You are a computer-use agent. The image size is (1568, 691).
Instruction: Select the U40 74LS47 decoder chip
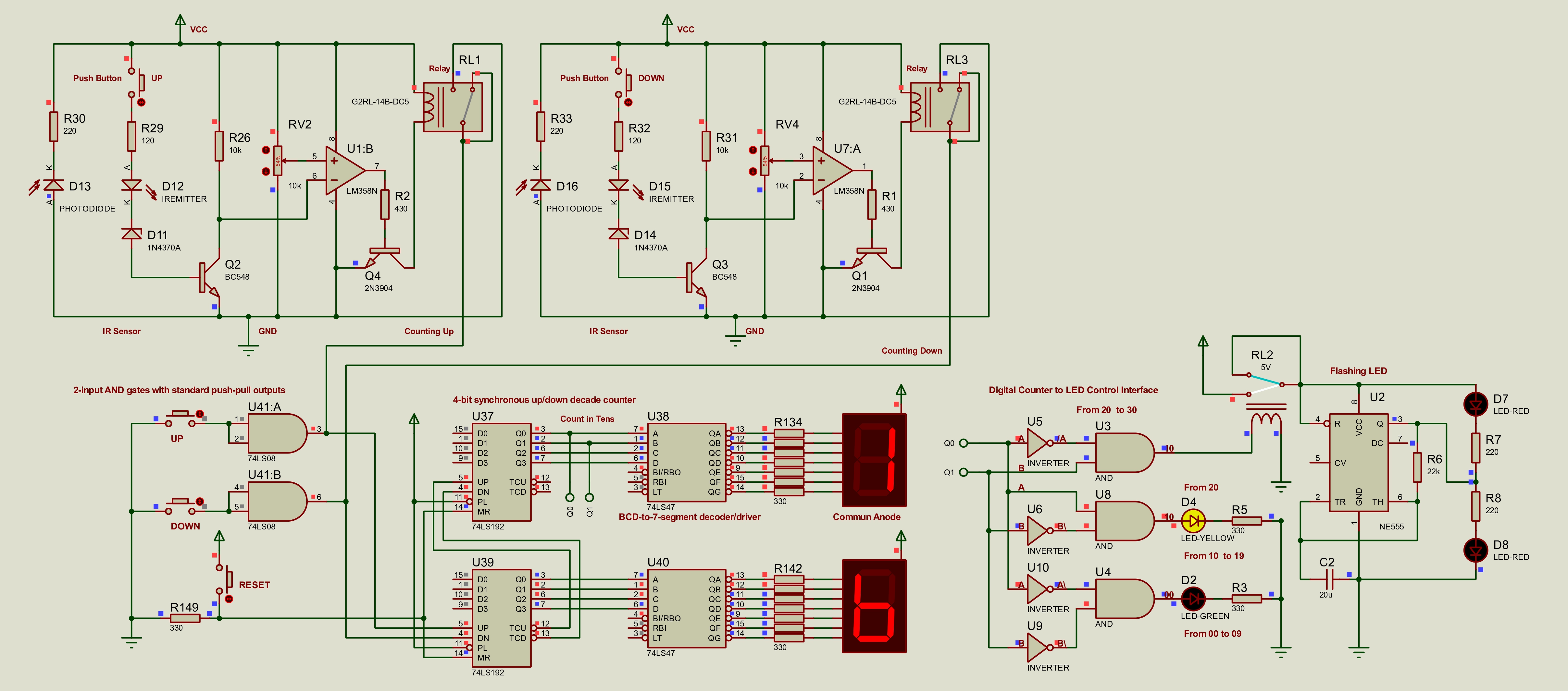pyautogui.click(x=686, y=608)
